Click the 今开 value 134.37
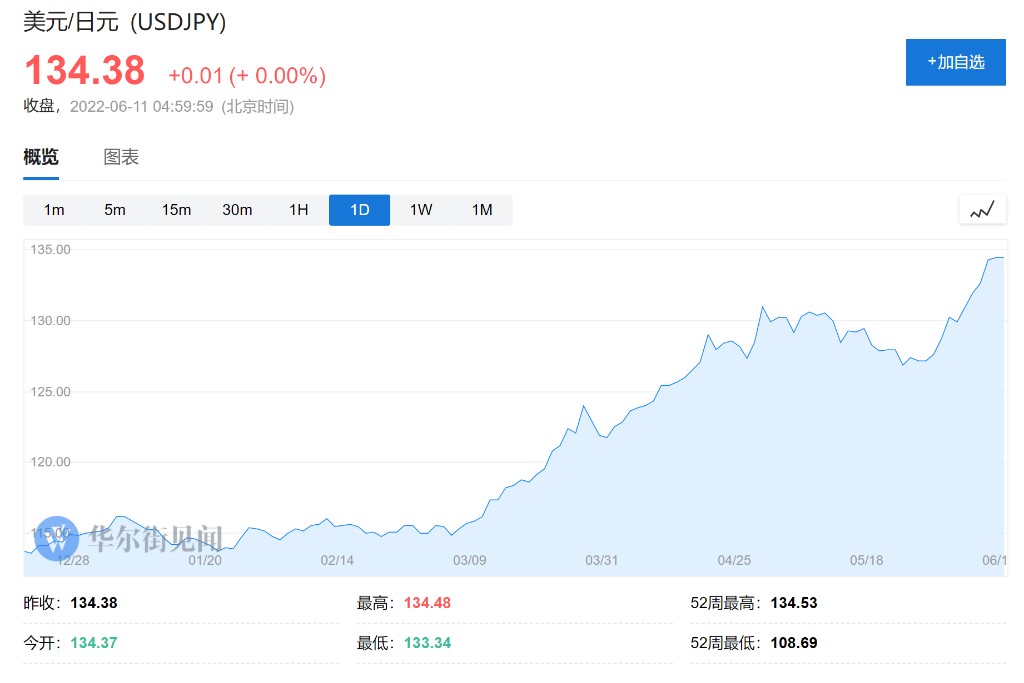The width and height of the screenshot is (1024, 683). [94, 643]
